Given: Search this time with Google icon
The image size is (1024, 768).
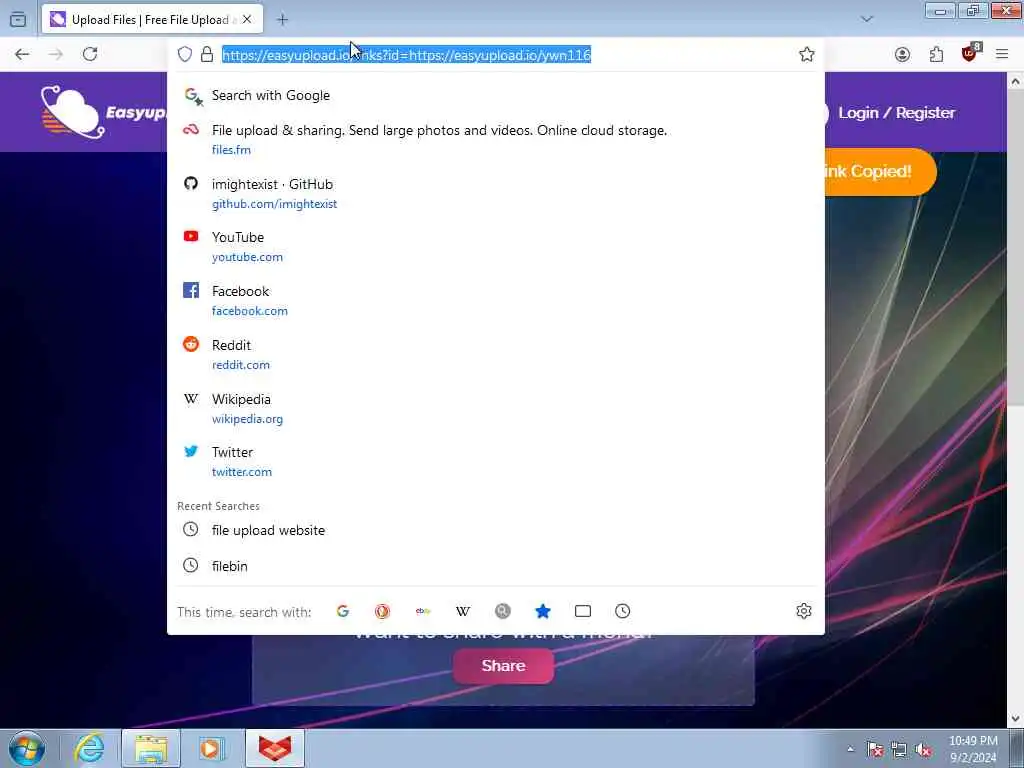Looking at the screenshot, I should point(343,611).
